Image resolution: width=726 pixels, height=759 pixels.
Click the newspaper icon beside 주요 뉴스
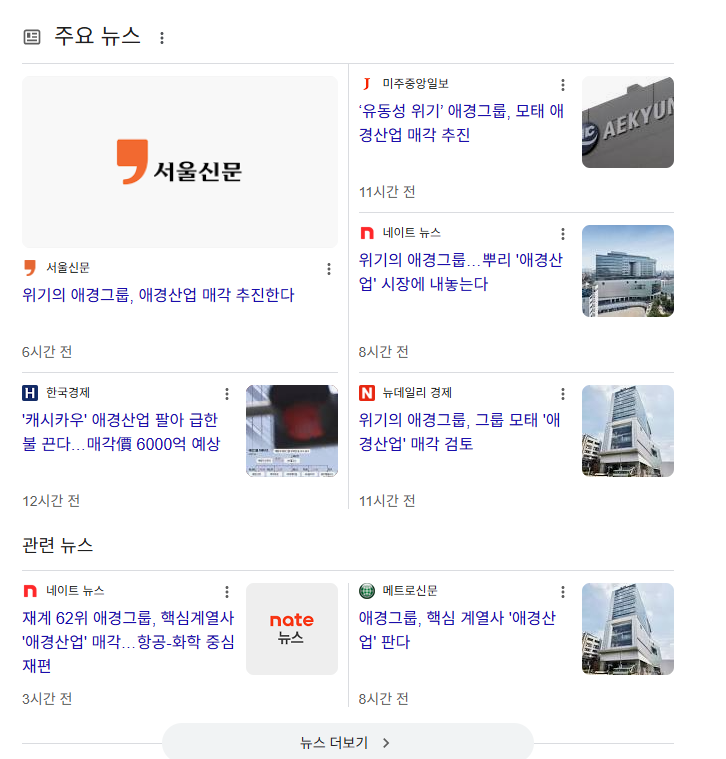[32, 37]
